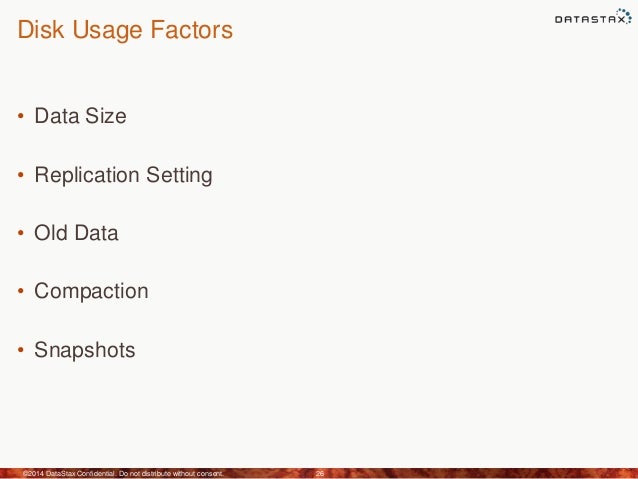Viewport: 638px width, 479px height.
Task: Click the word Replication in the list
Action: (87, 175)
